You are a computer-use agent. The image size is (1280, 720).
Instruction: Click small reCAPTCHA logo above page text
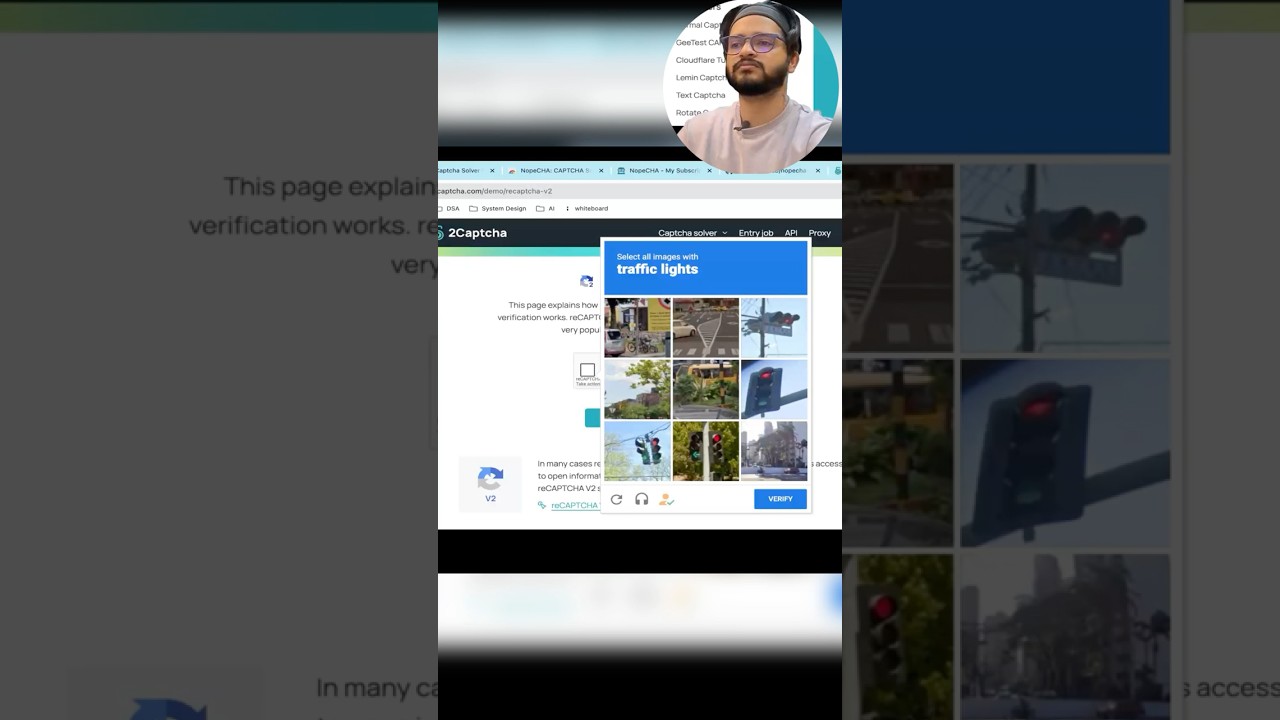(587, 282)
